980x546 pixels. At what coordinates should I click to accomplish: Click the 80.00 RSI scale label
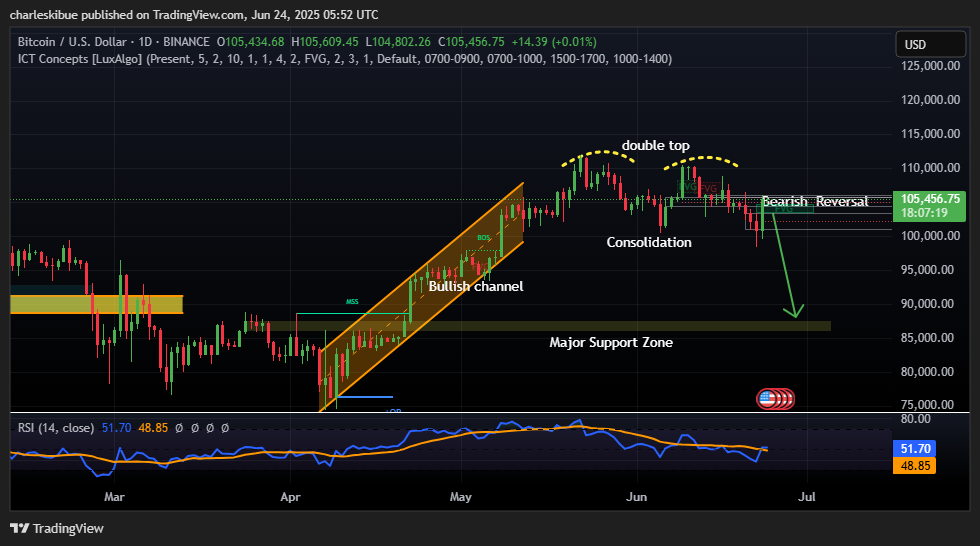(915, 419)
